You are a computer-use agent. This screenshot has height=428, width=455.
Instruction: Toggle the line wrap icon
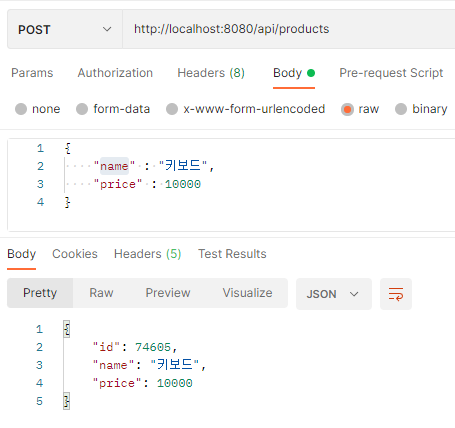tap(396, 294)
